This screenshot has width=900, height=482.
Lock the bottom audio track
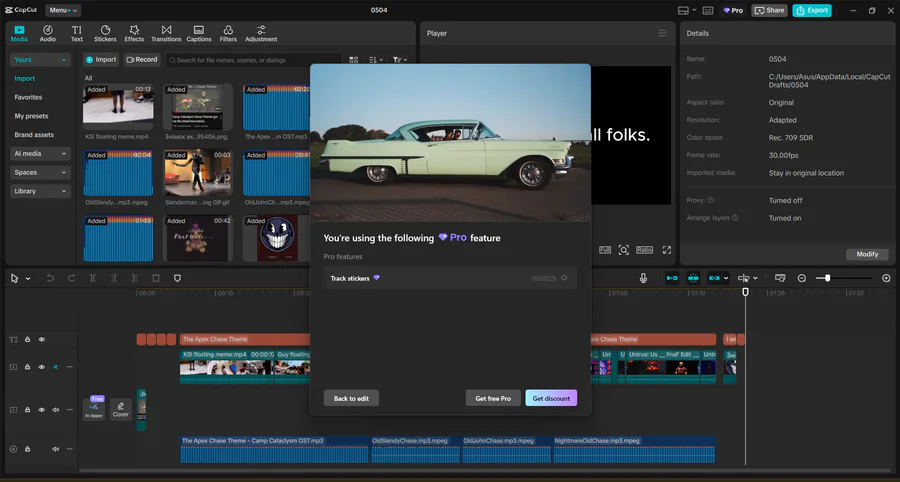click(x=27, y=449)
